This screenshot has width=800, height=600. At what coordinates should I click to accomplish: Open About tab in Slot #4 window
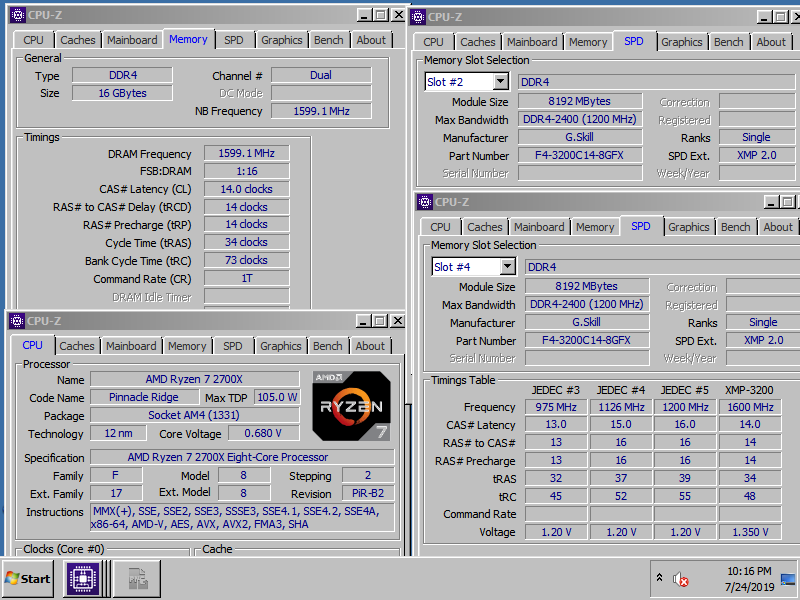778,227
